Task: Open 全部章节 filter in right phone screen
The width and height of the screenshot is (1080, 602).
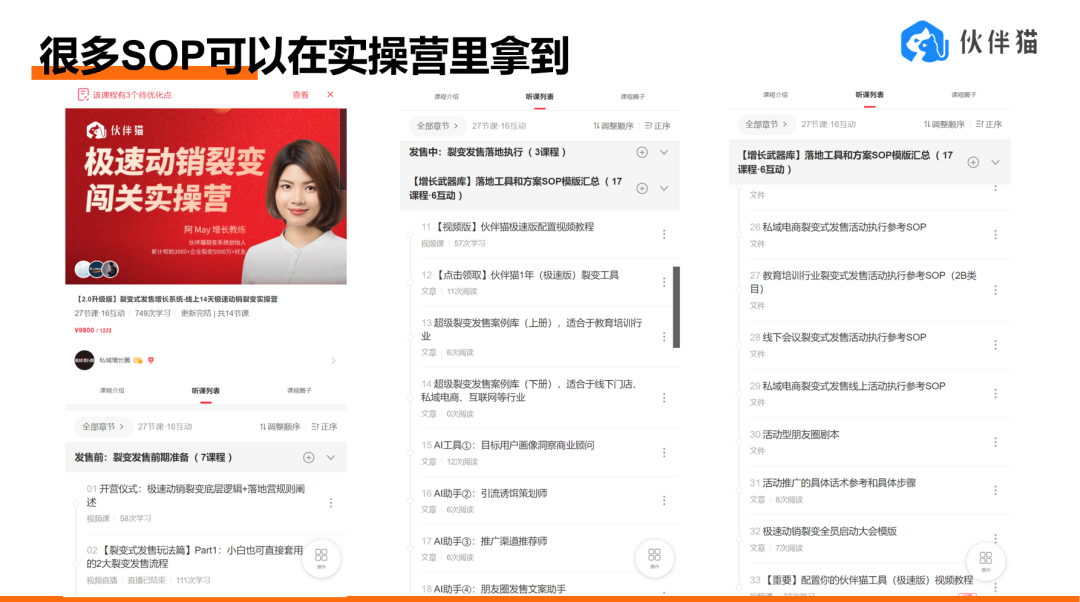Action: (765, 125)
